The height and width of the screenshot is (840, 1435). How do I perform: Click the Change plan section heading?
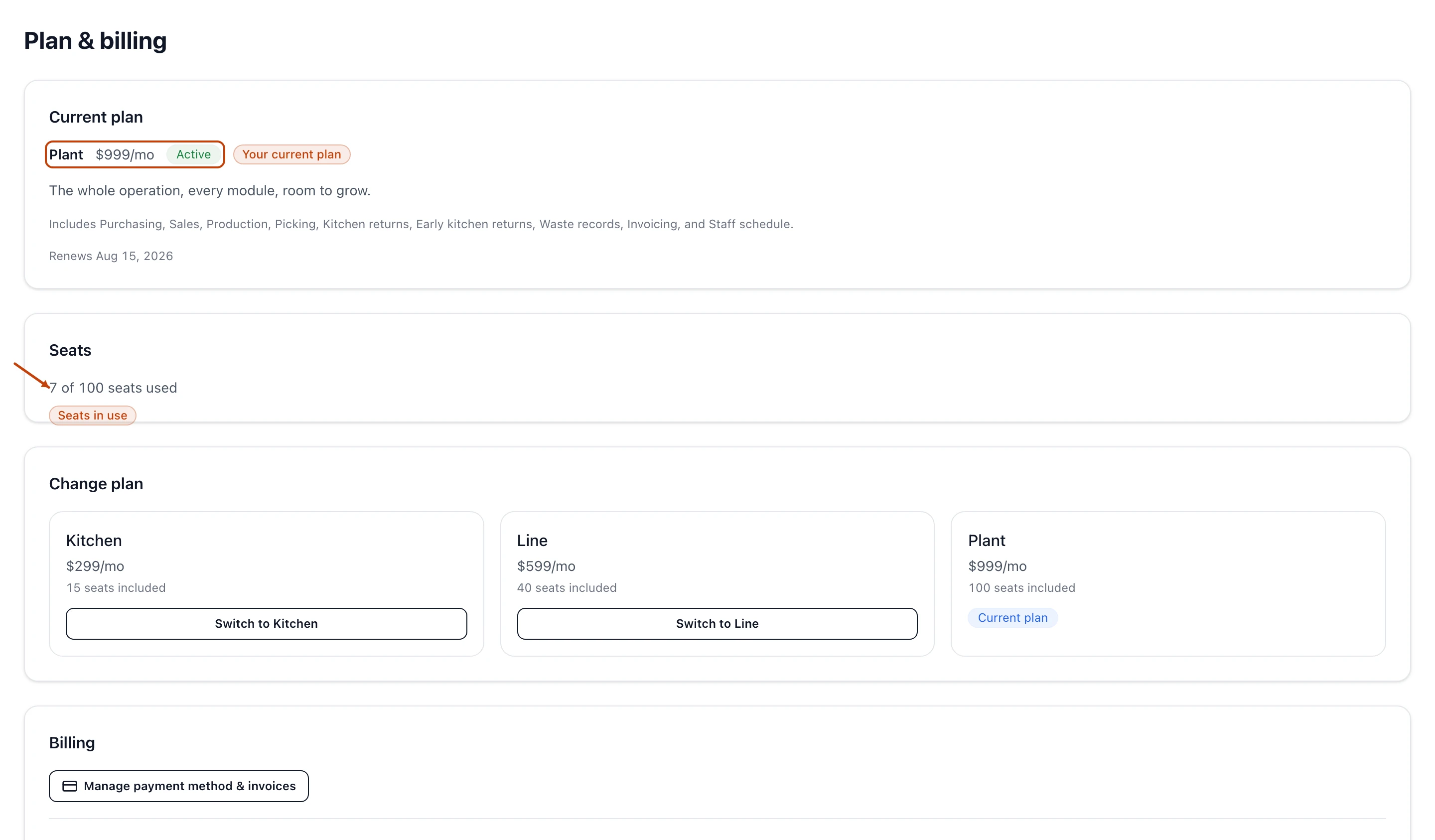point(96,483)
